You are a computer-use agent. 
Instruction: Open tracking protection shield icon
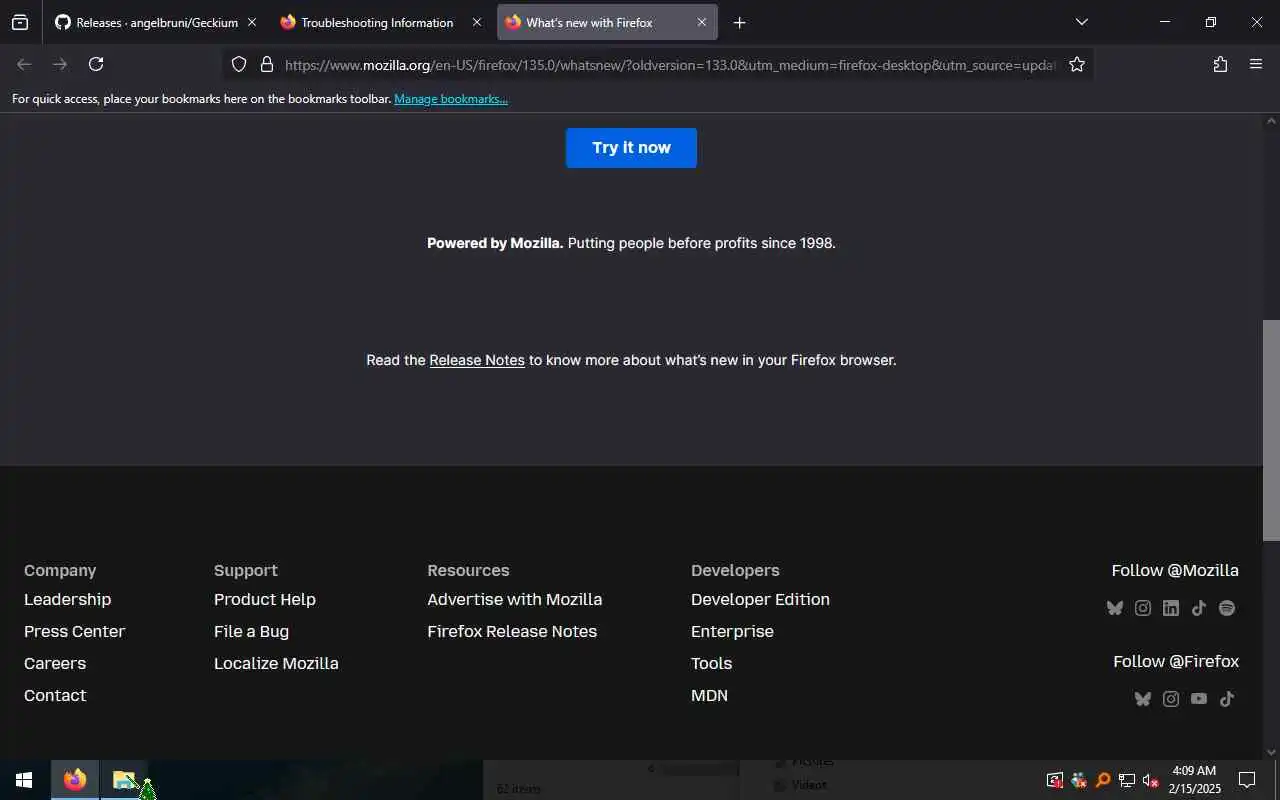(x=239, y=64)
